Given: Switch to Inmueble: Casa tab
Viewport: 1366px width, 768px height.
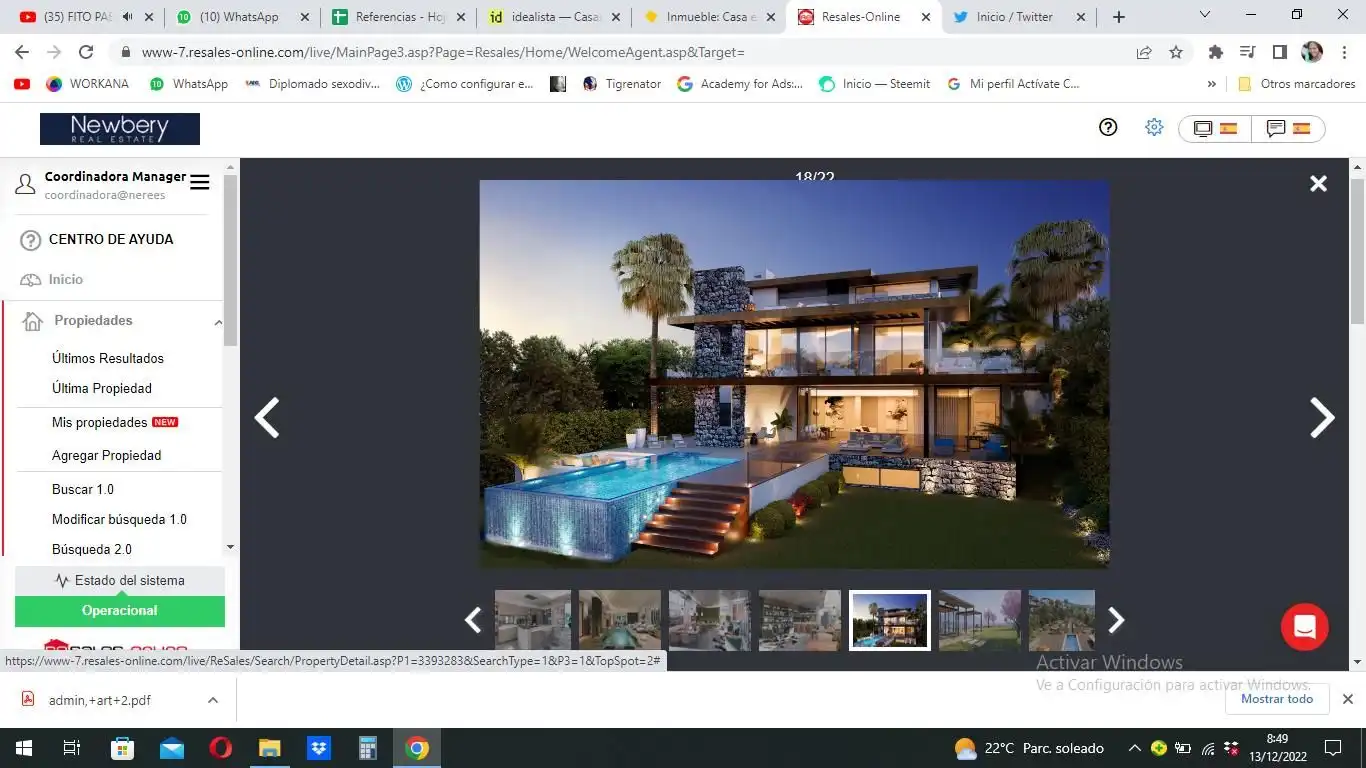Looking at the screenshot, I should point(711,17).
